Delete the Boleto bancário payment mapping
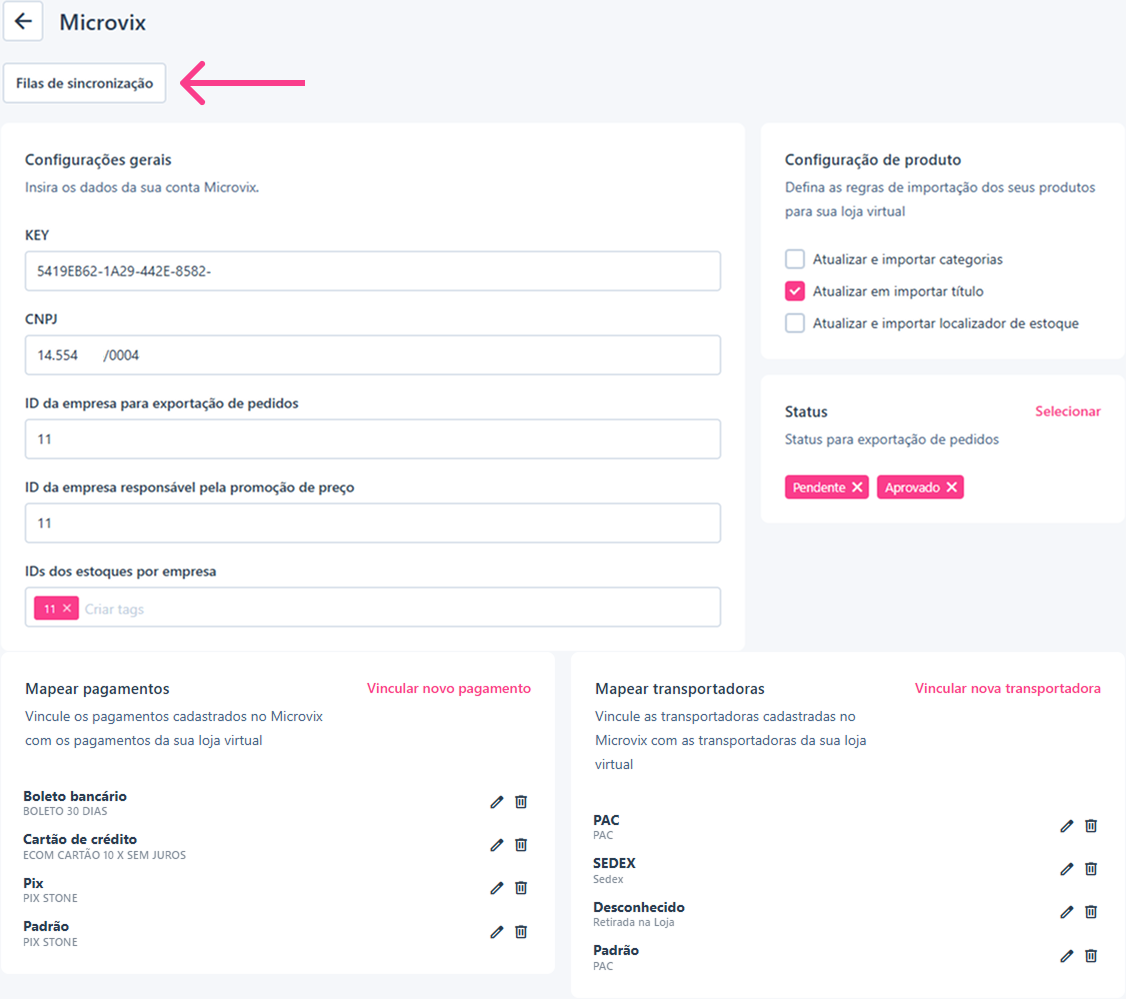The image size is (1126, 999). click(521, 802)
